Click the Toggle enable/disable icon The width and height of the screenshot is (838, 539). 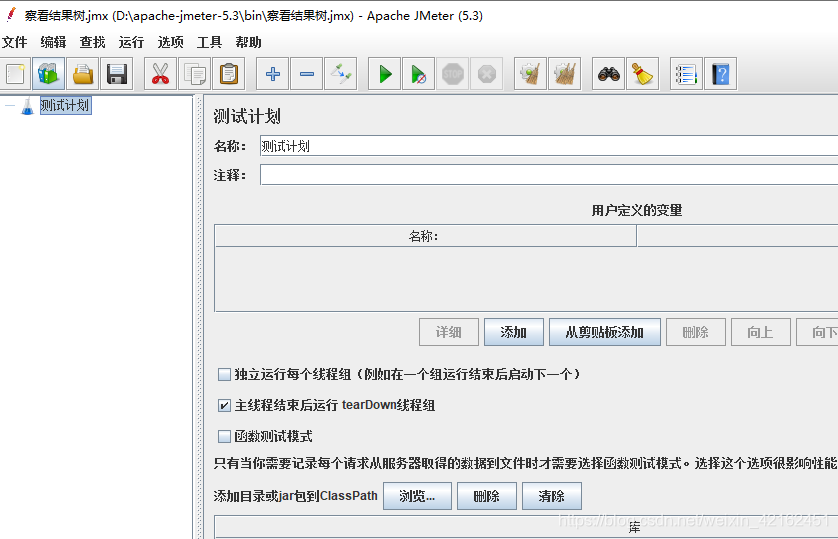341,74
